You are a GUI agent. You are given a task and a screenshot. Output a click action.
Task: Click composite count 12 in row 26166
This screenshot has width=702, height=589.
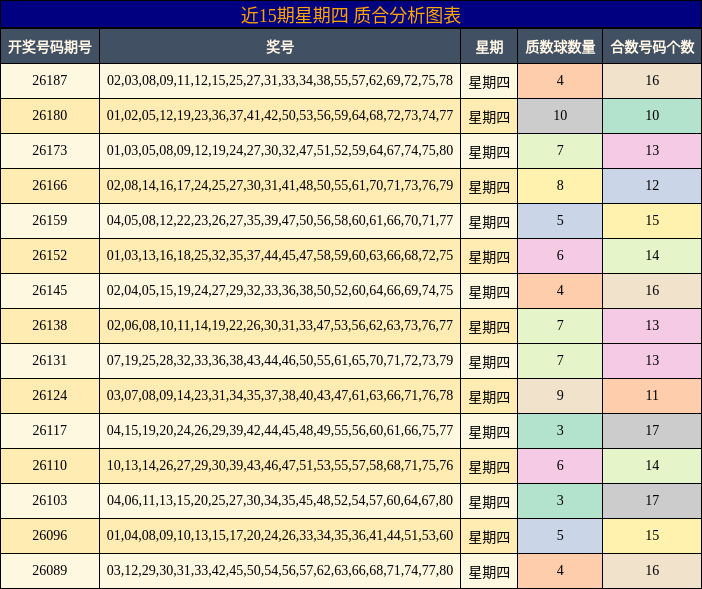coord(652,185)
